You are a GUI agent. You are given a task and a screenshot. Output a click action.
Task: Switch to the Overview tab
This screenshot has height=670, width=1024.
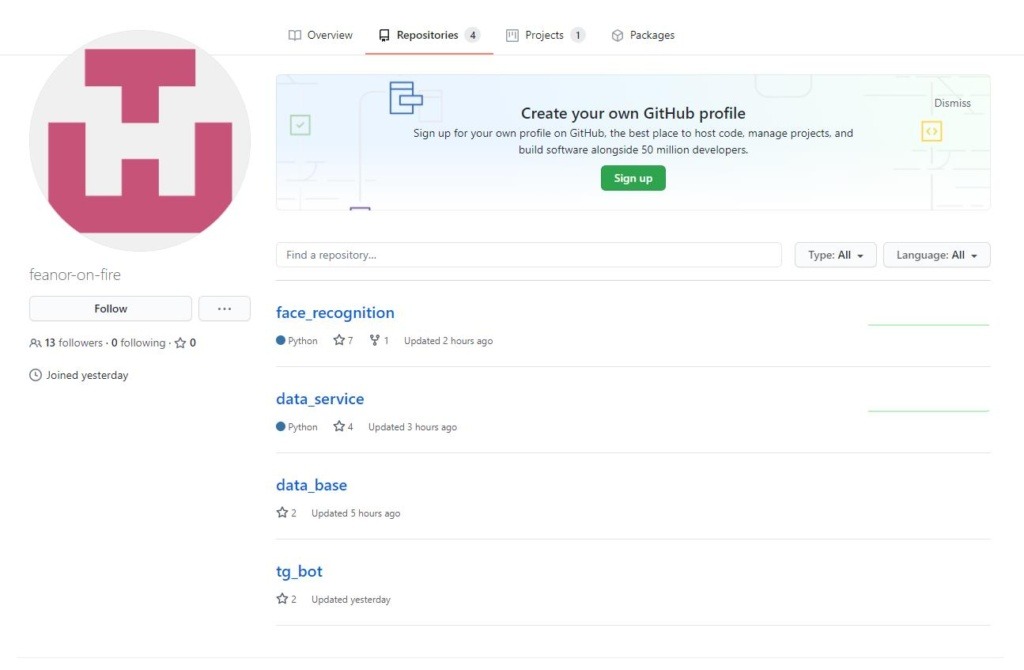click(320, 35)
